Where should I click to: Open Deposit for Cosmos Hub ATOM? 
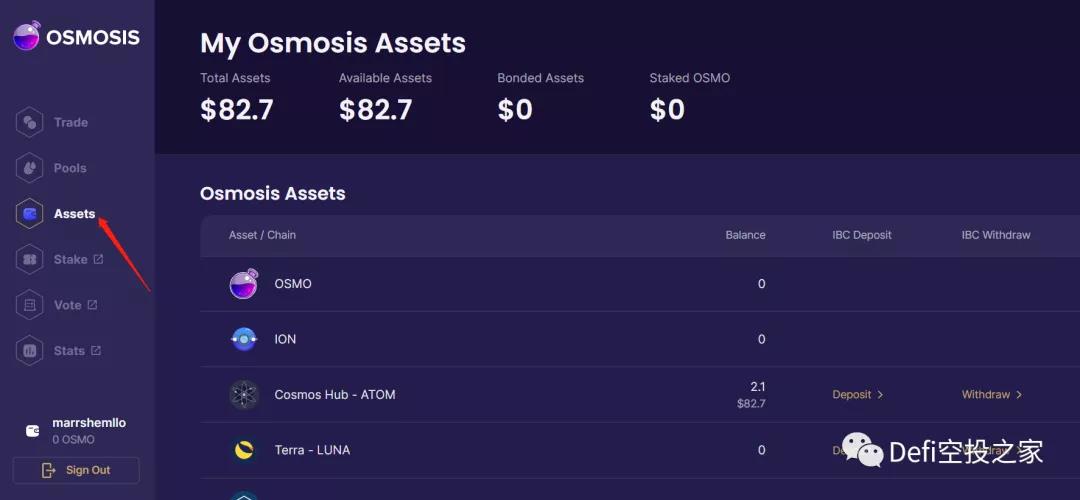857,395
